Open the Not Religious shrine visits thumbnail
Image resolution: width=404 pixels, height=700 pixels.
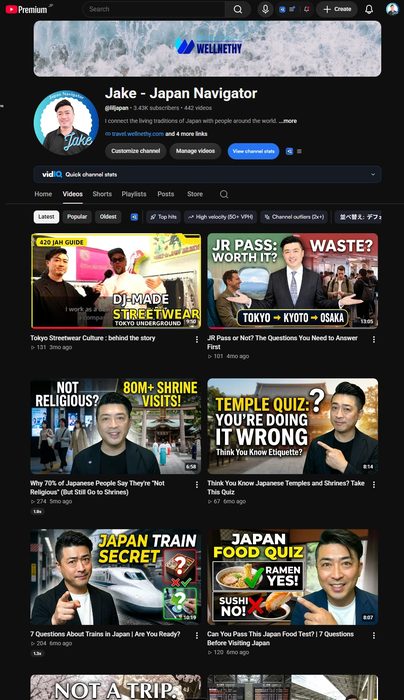[116, 426]
